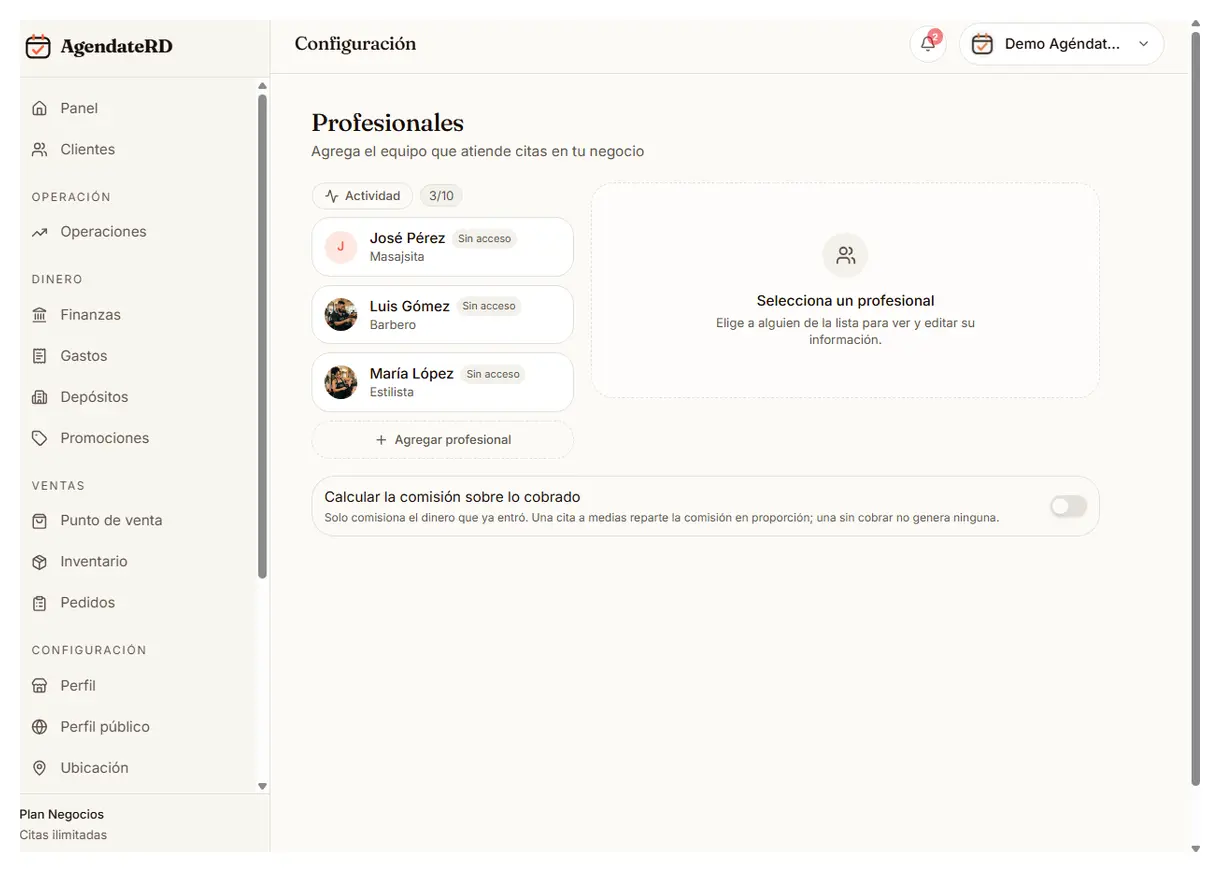Select professional Luis Gómez

[443, 315]
